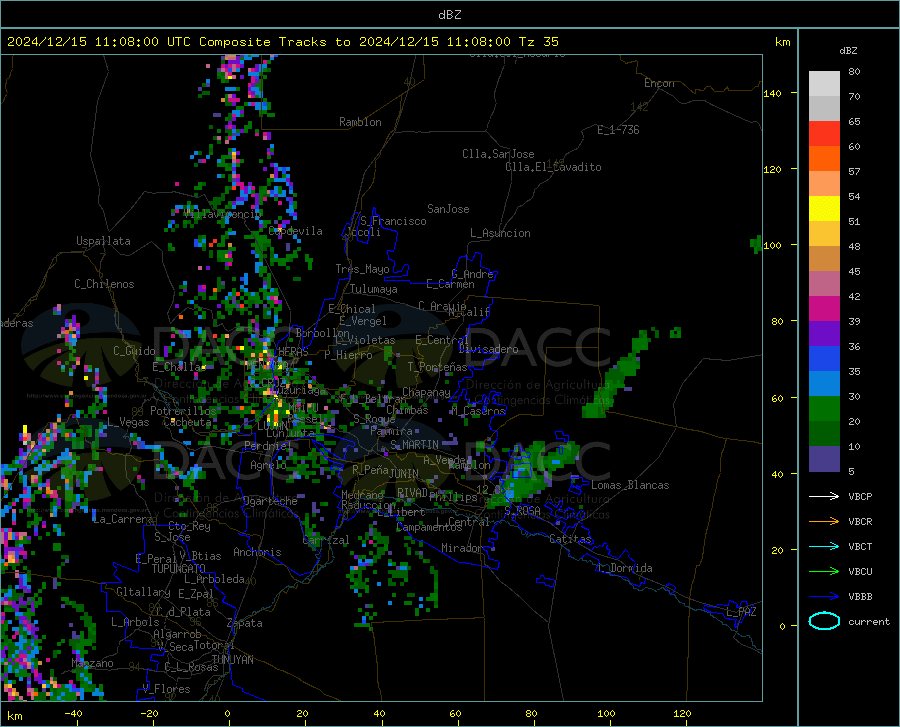Click the Divisadero map label
Screen dimensions: 900x727
click(x=488, y=349)
